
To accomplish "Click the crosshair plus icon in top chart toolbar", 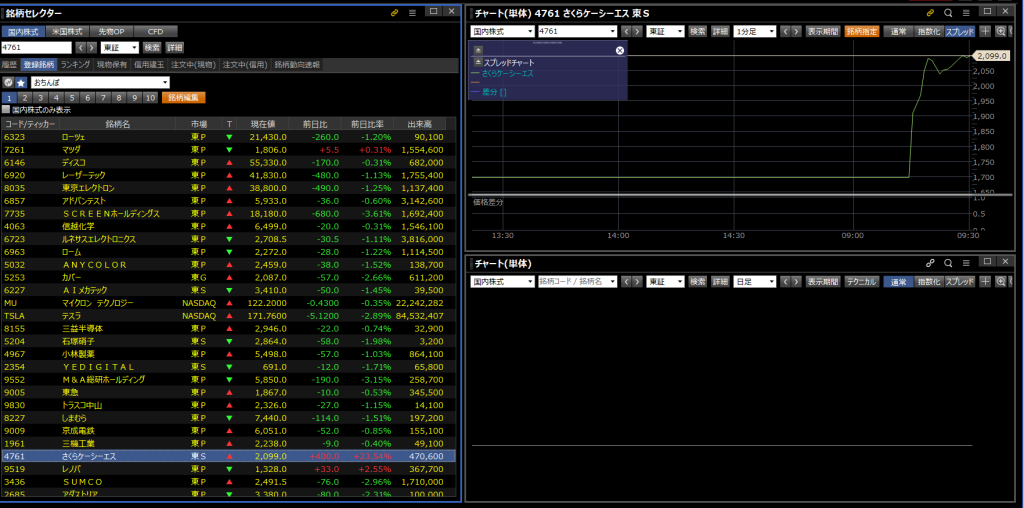I will [985, 31].
